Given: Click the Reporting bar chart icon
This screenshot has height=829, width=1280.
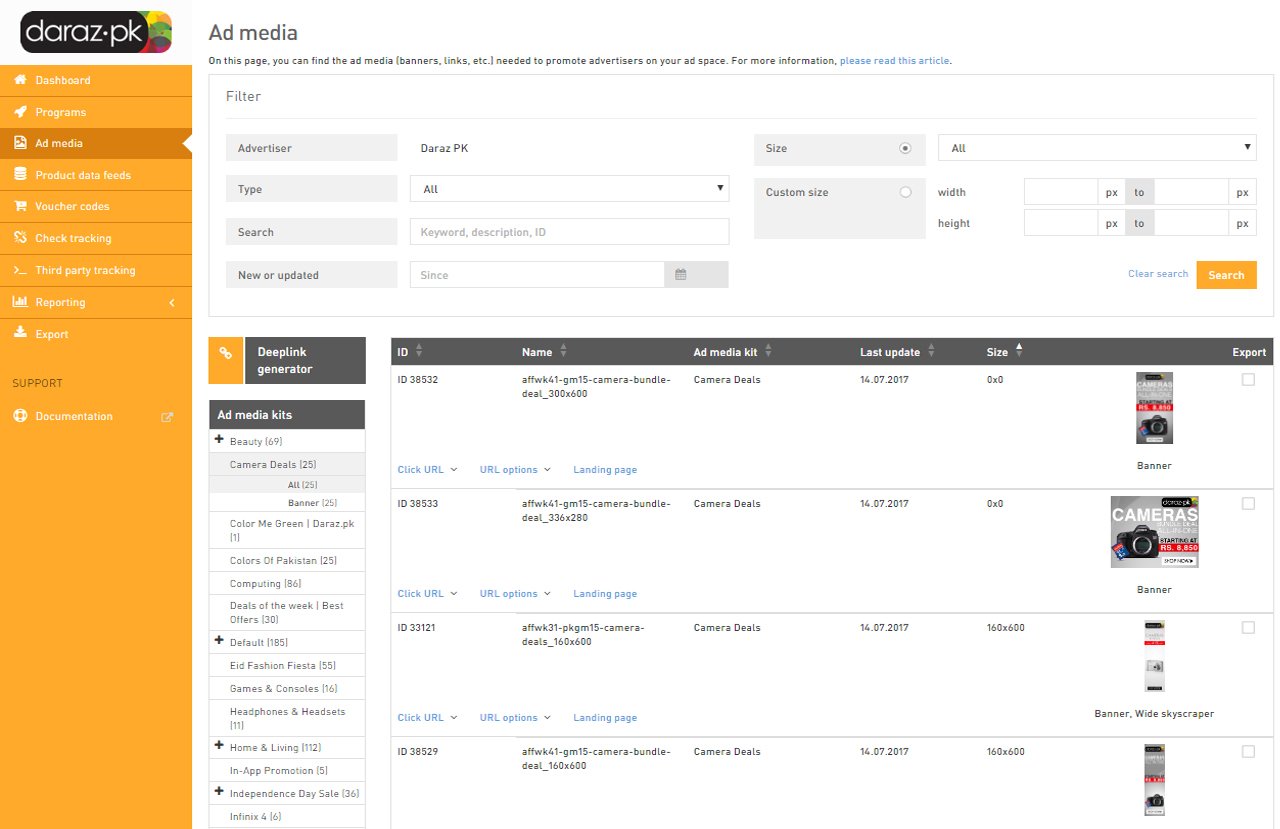Looking at the screenshot, I should pos(20,302).
